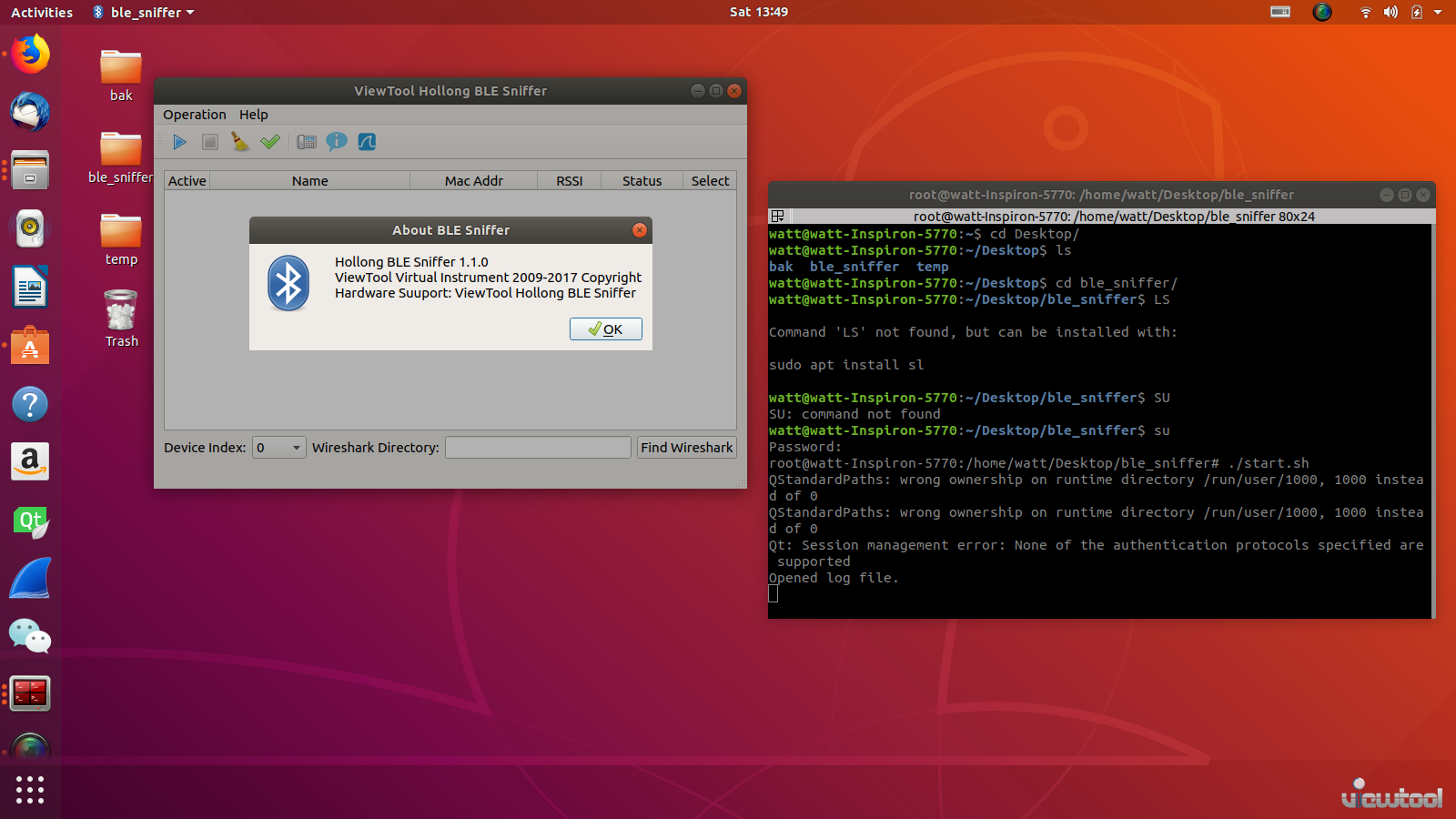
Task: Click the Select column header
Action: (x=710, y=181)
